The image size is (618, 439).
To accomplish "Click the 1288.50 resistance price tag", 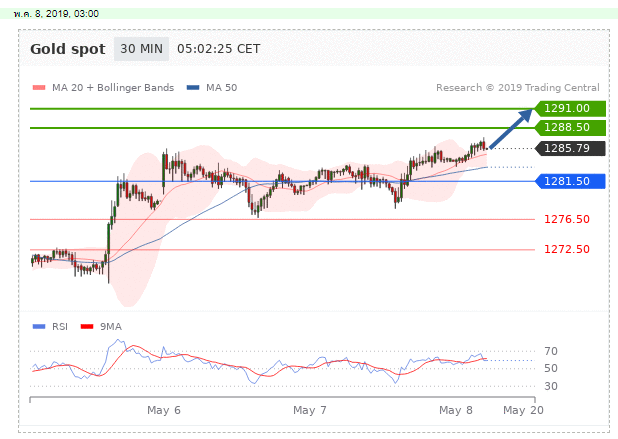I will (x=570, y=128).
